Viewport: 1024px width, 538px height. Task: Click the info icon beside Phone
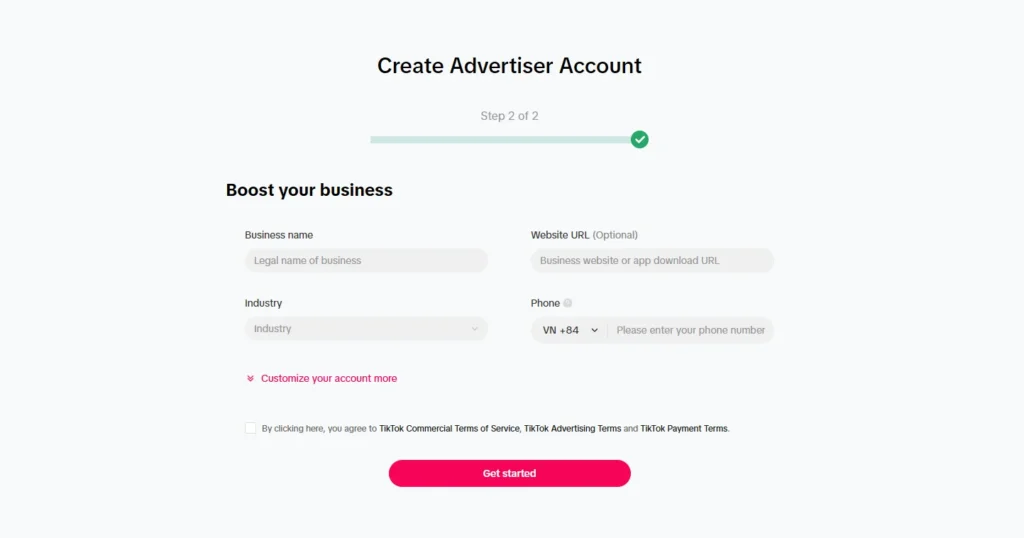tap(568, 303)
